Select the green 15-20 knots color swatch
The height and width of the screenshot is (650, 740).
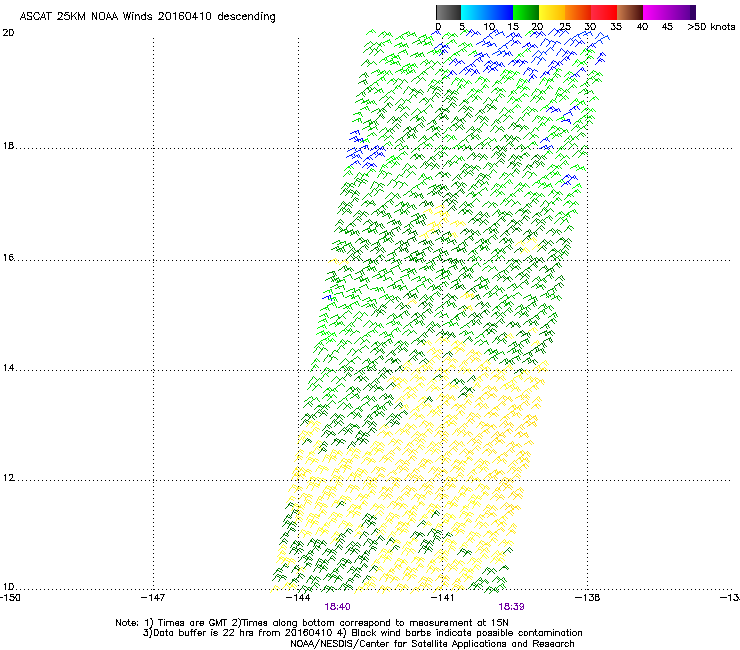[526, 12]
